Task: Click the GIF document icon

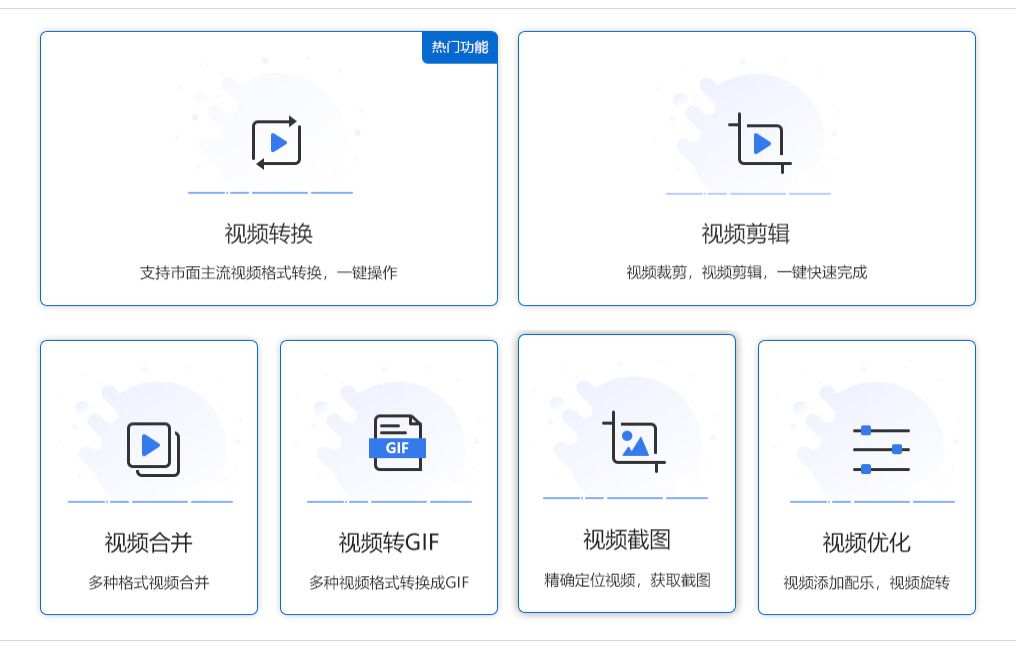Action: [x=397, y=442]
